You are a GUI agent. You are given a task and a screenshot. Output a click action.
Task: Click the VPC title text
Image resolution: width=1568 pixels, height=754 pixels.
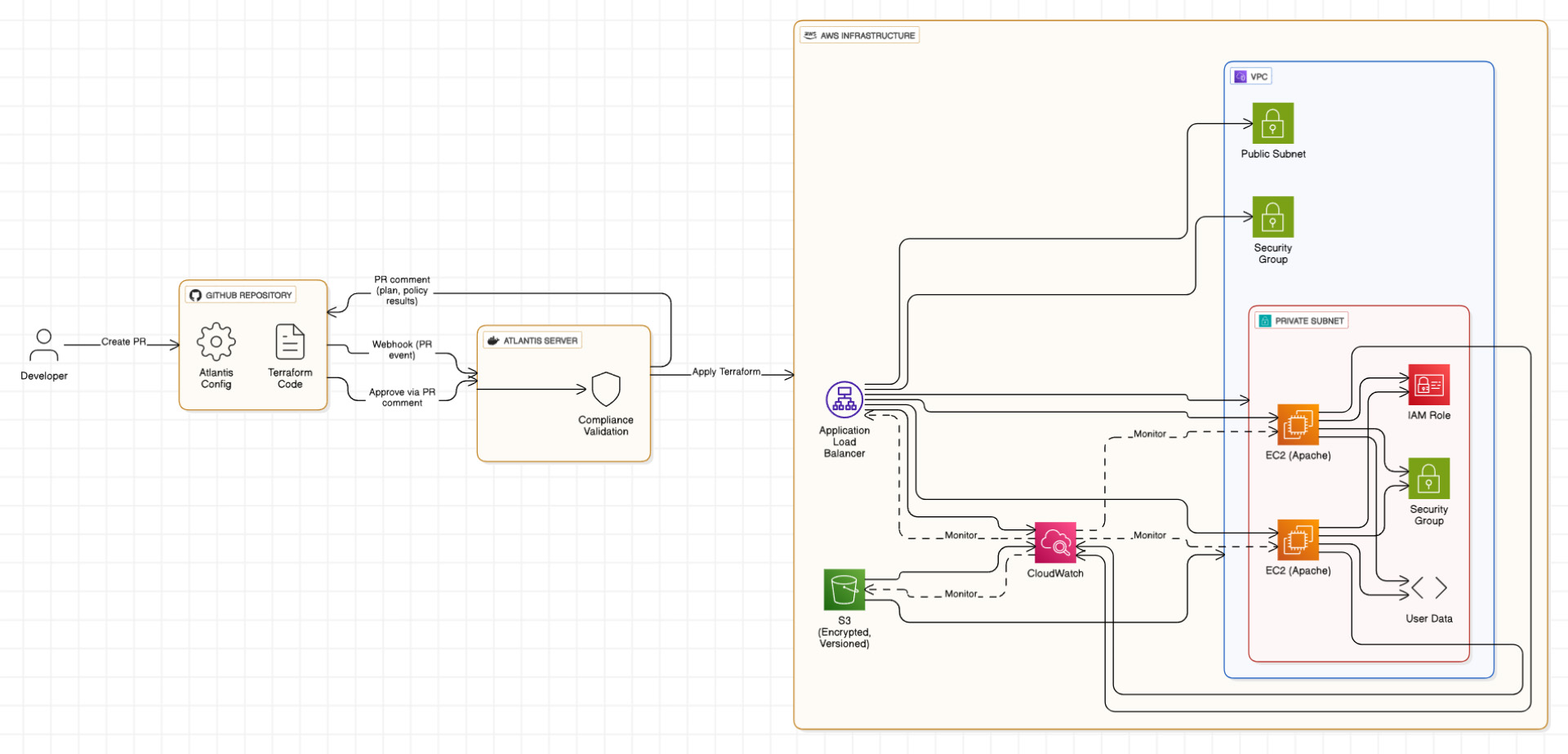point(1259,77)
